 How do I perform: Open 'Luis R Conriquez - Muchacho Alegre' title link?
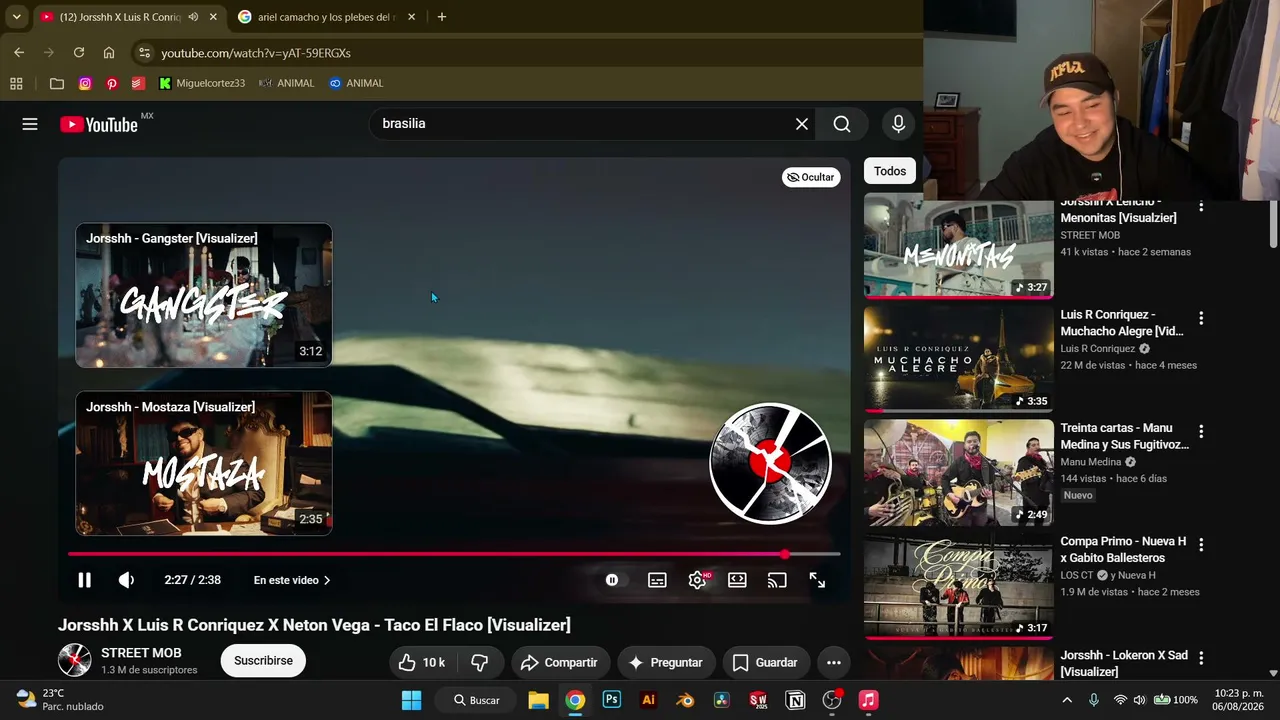[1122, 323]
